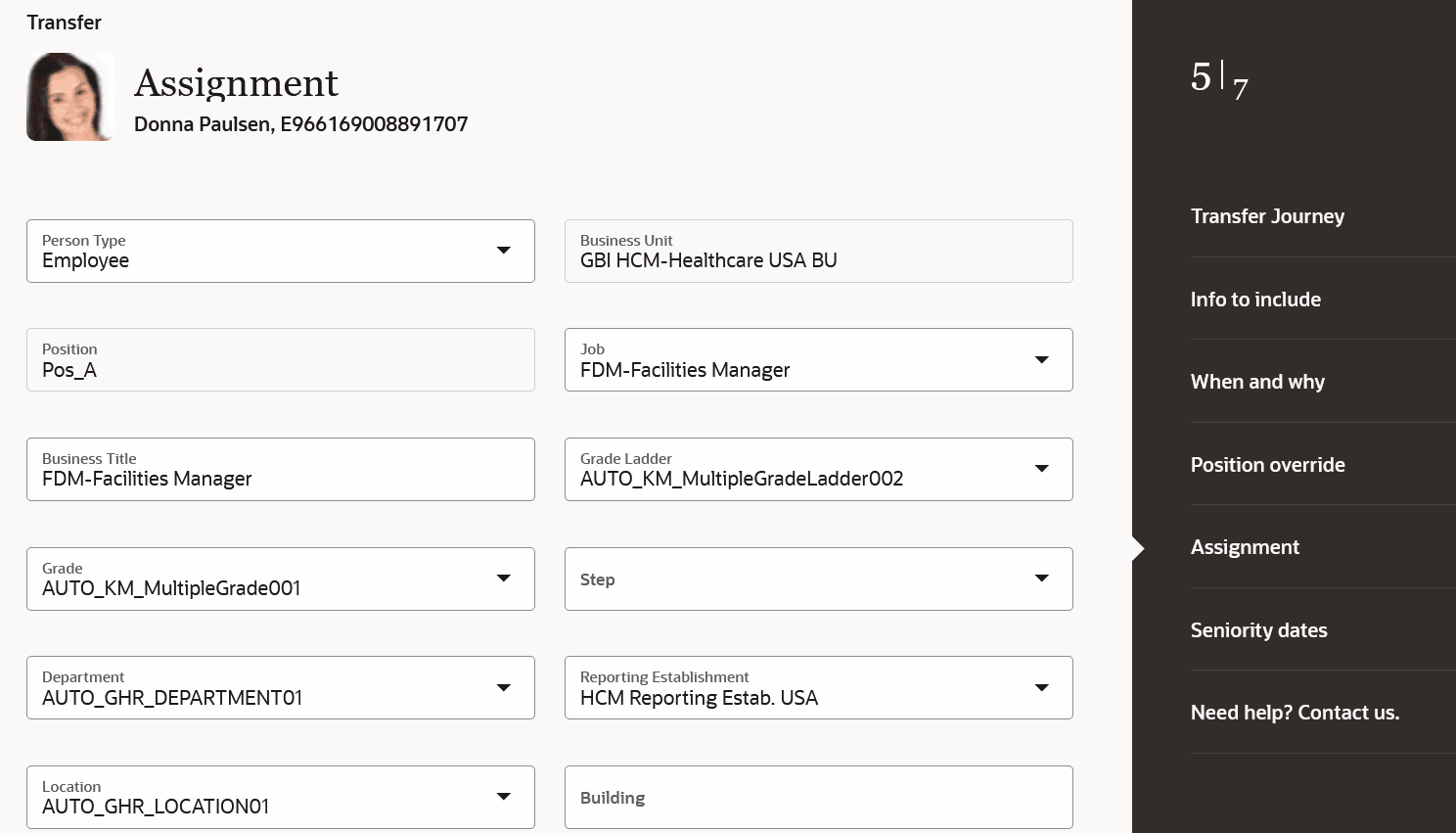Screen dimensions: 1456x833
Task: Select the Assignment step in sidebar
Action: coord(1245,547)
